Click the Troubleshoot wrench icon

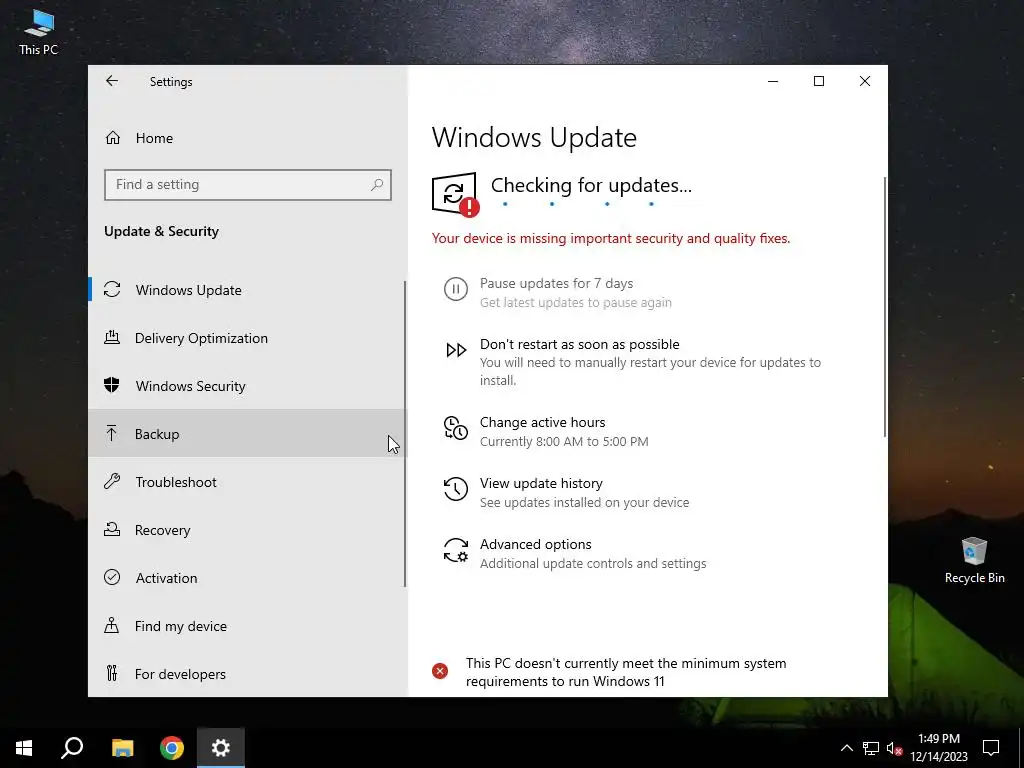(x=112, y=481)
